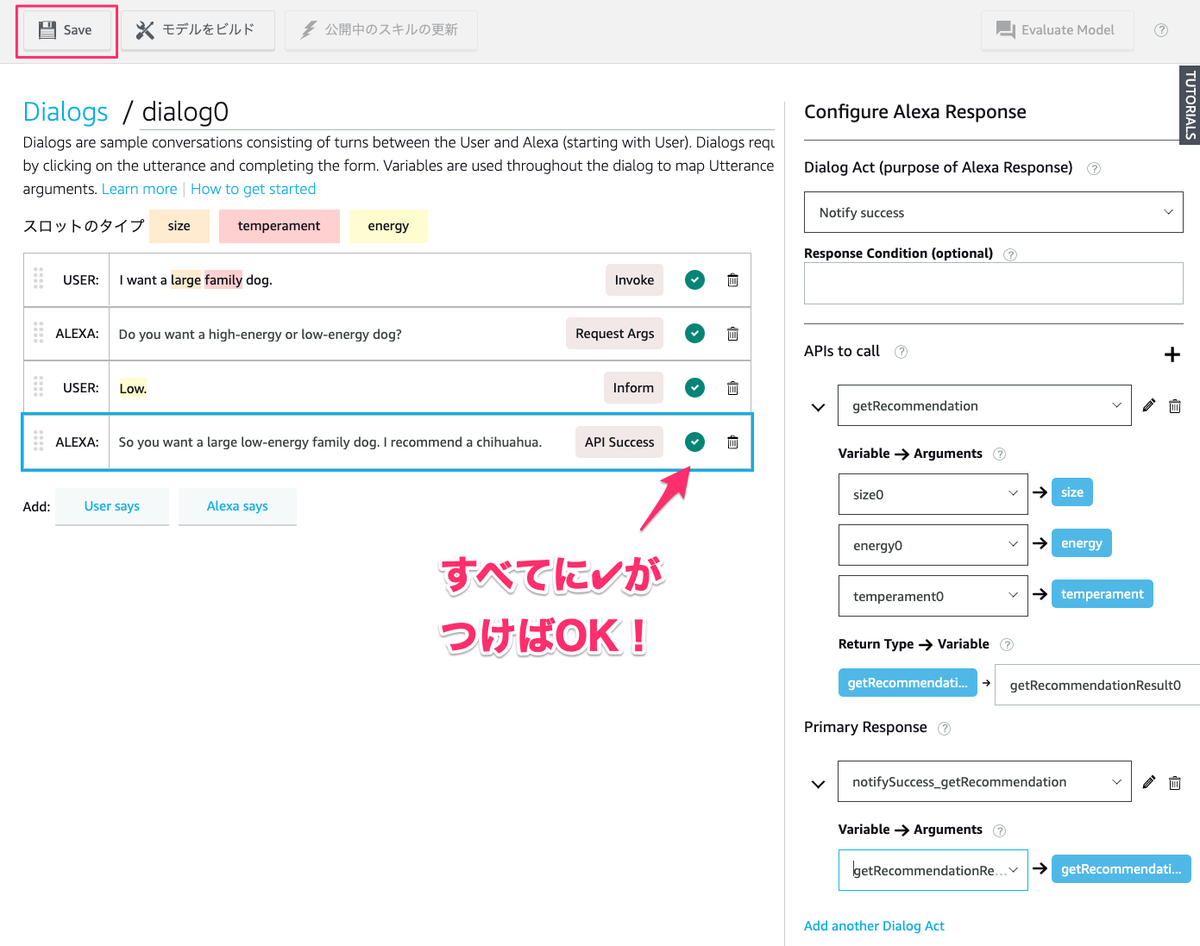Select 'So you want a large low-energy family dog' line

pos(330,442)
